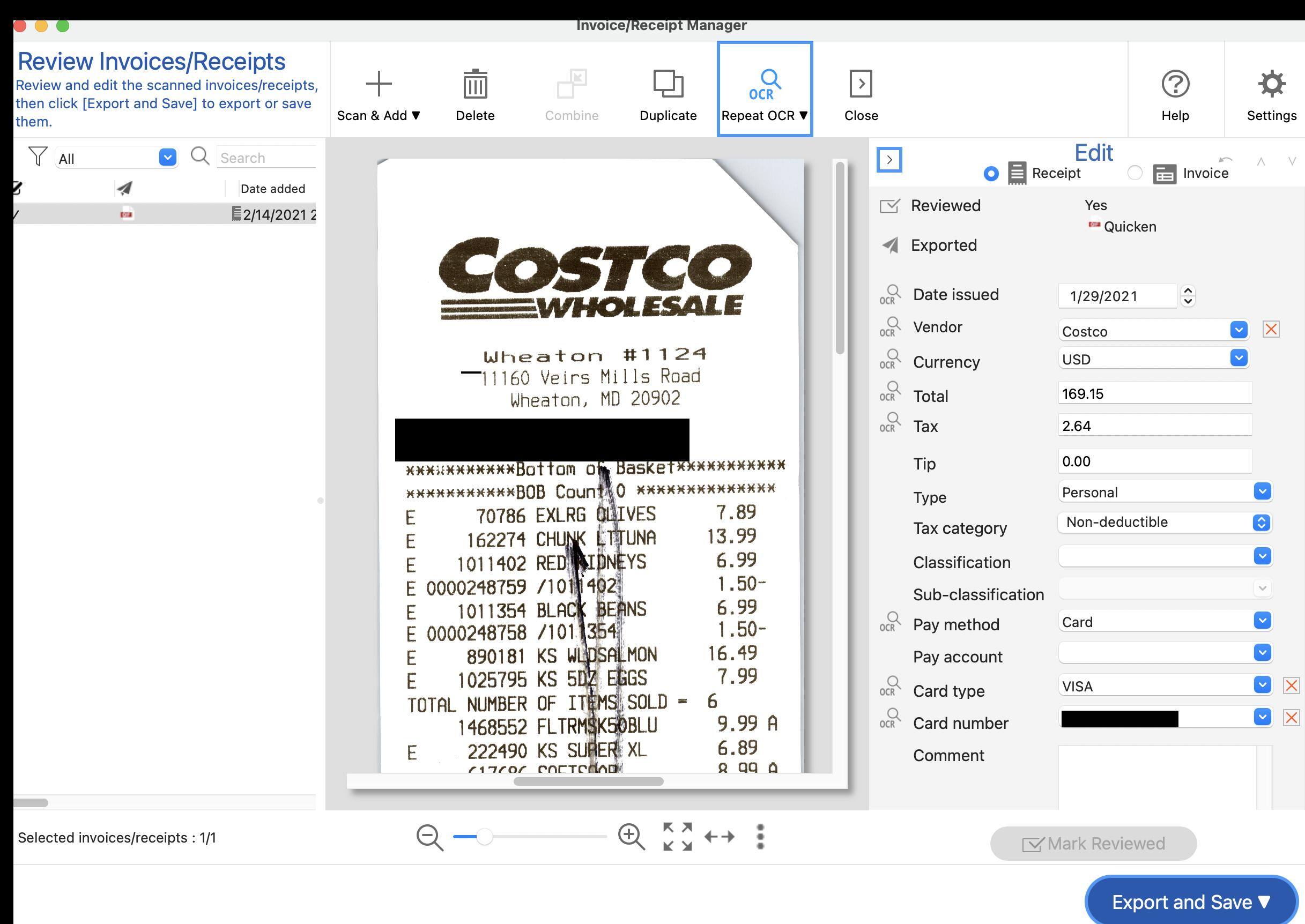Open the All filter dropdown
Image resolution: width=1305 pixels, height=924 pixels.
[167, 158]
